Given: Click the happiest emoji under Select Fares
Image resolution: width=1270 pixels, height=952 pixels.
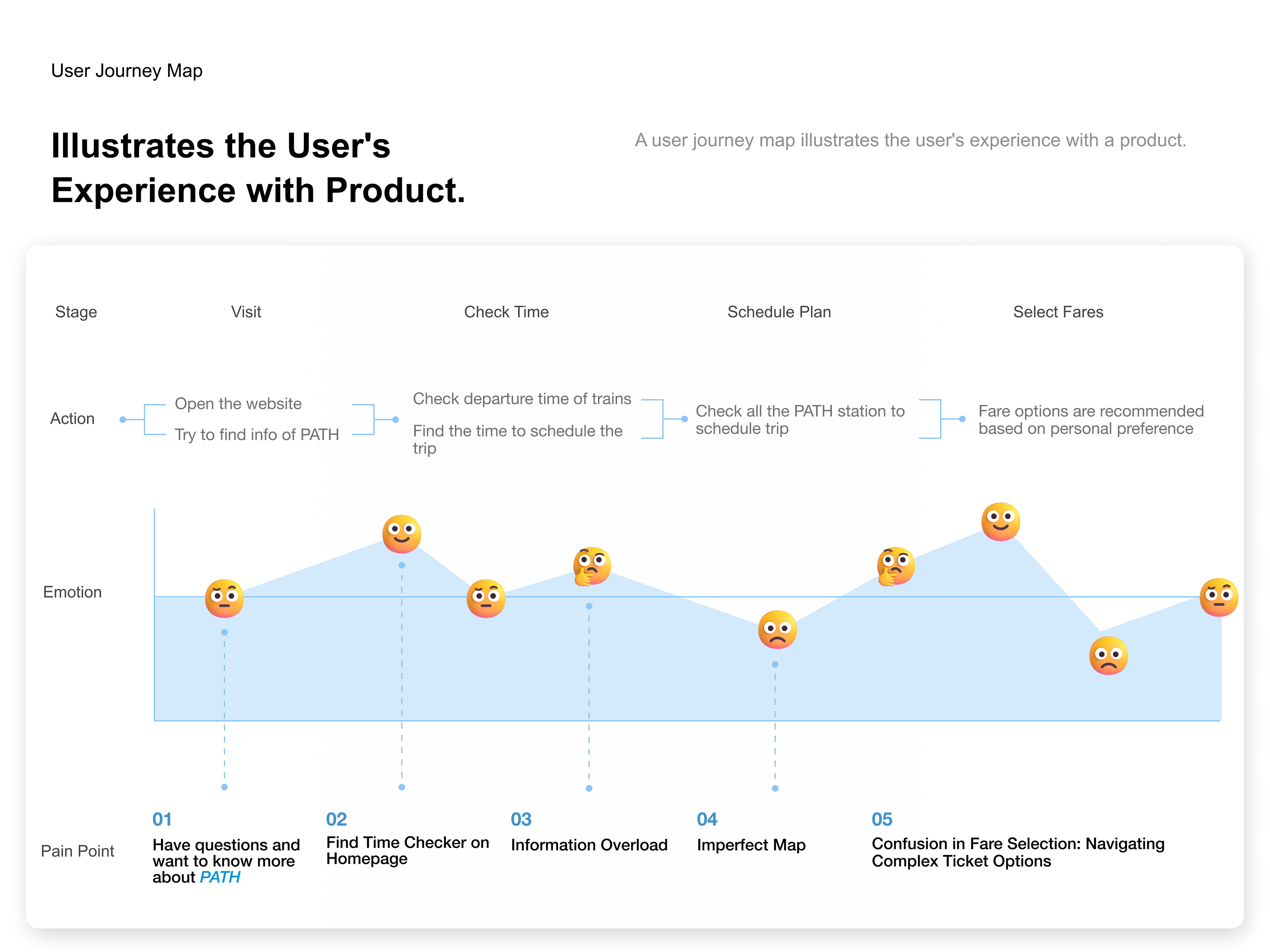Looking at the screenshot, I should (x=1000, y=522).
